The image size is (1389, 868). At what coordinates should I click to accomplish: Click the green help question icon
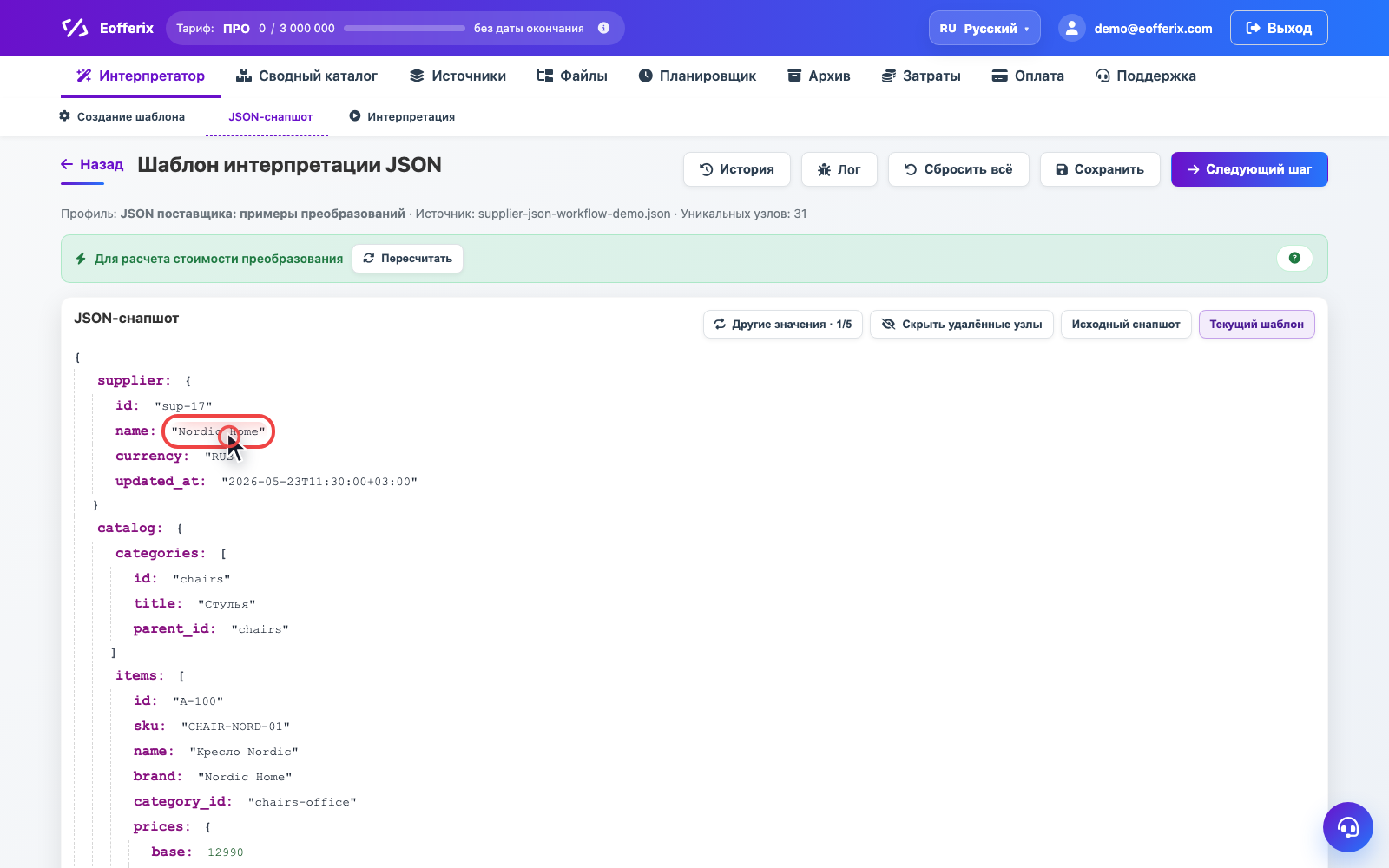tap(1294, 258)
